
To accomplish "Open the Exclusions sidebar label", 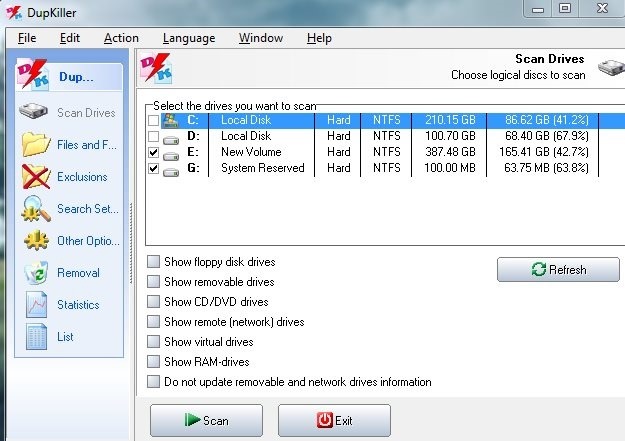I will [x=82, y=177].
